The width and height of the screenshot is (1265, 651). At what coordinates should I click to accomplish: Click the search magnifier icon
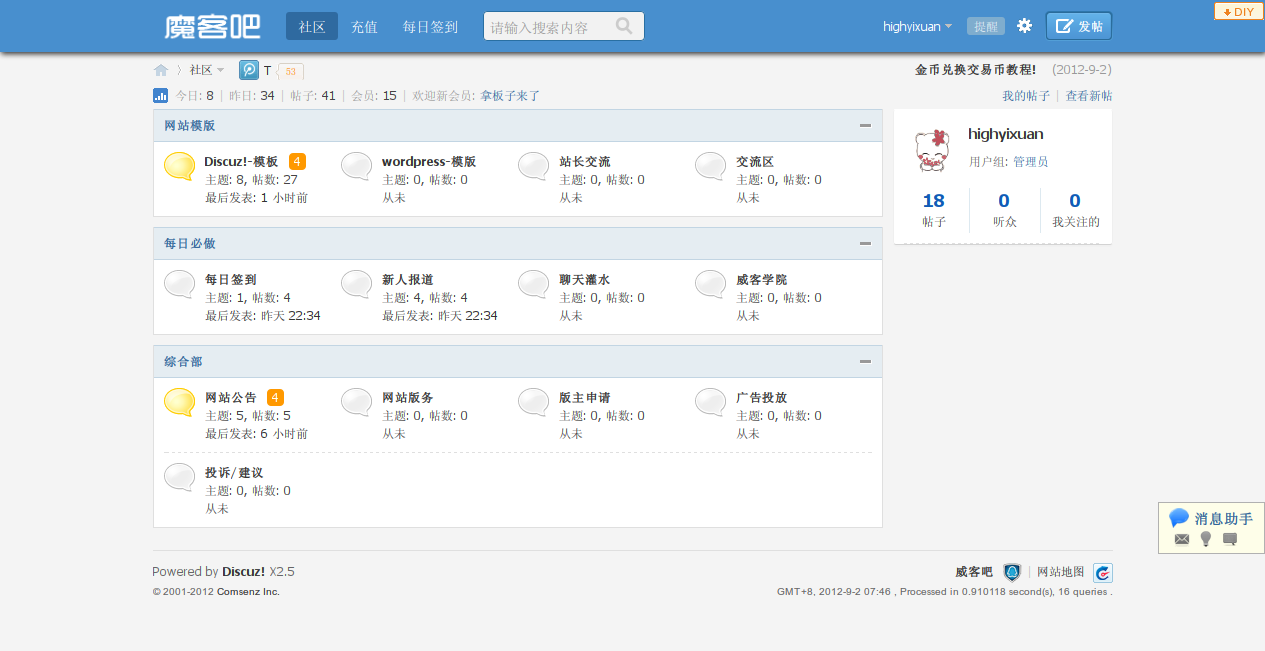click(624, 26)
